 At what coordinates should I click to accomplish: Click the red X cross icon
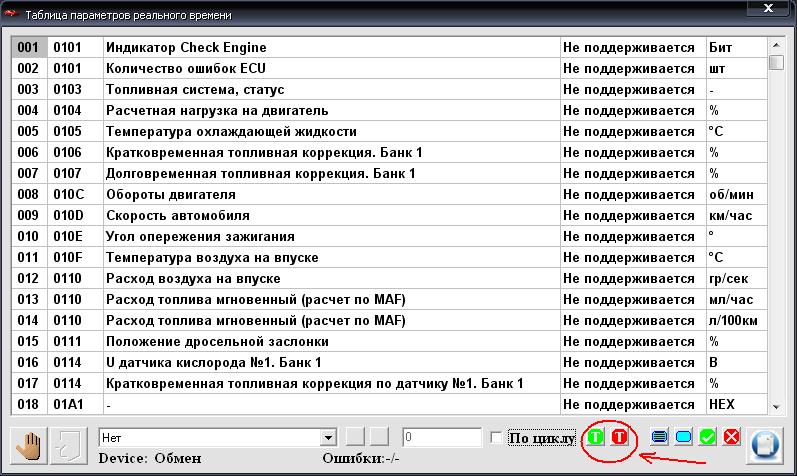[x=731, y=437]
